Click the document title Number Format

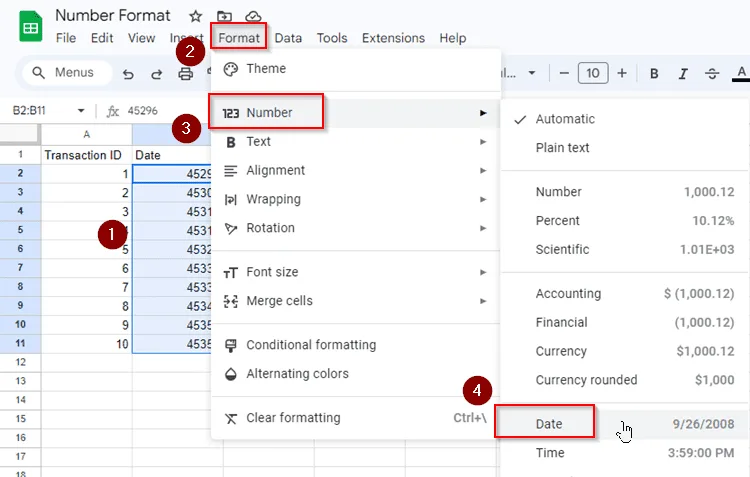tap(112, 15)
